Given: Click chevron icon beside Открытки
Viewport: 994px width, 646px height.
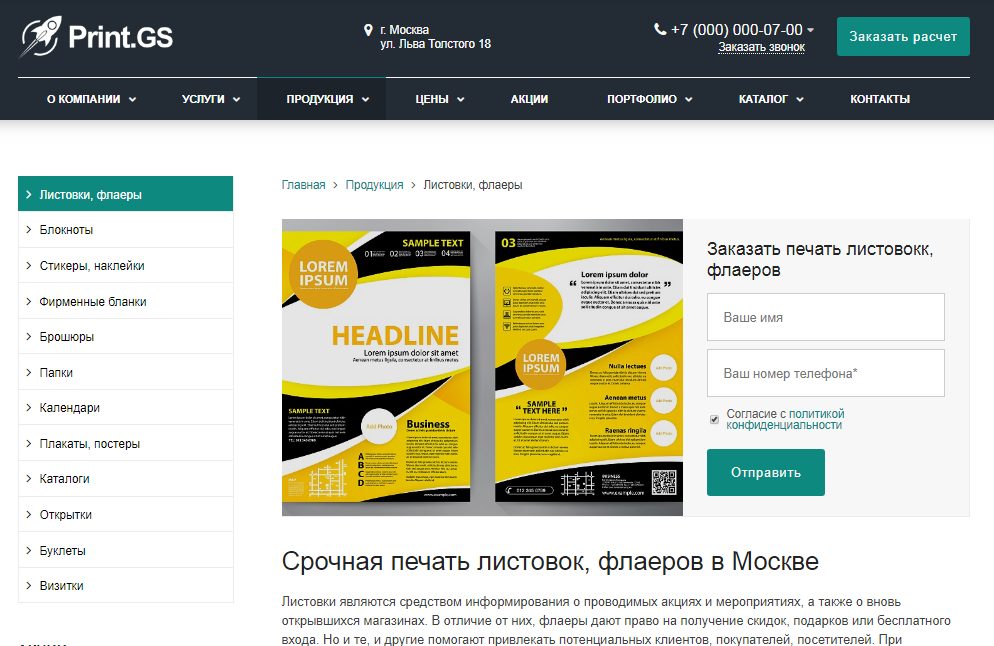Looking at the screenshot, I should (x=29, y=514).
